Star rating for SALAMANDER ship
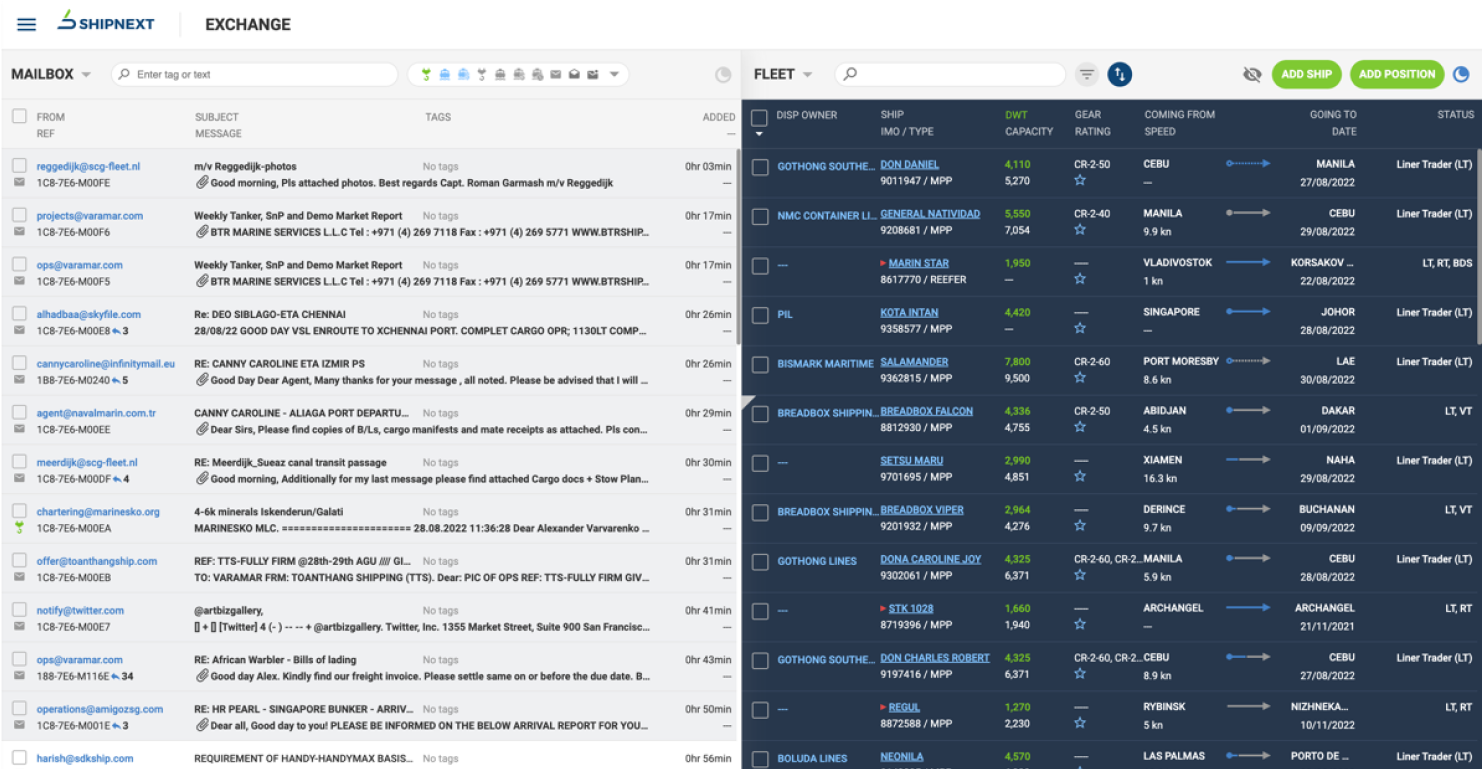 (1080, 378)
